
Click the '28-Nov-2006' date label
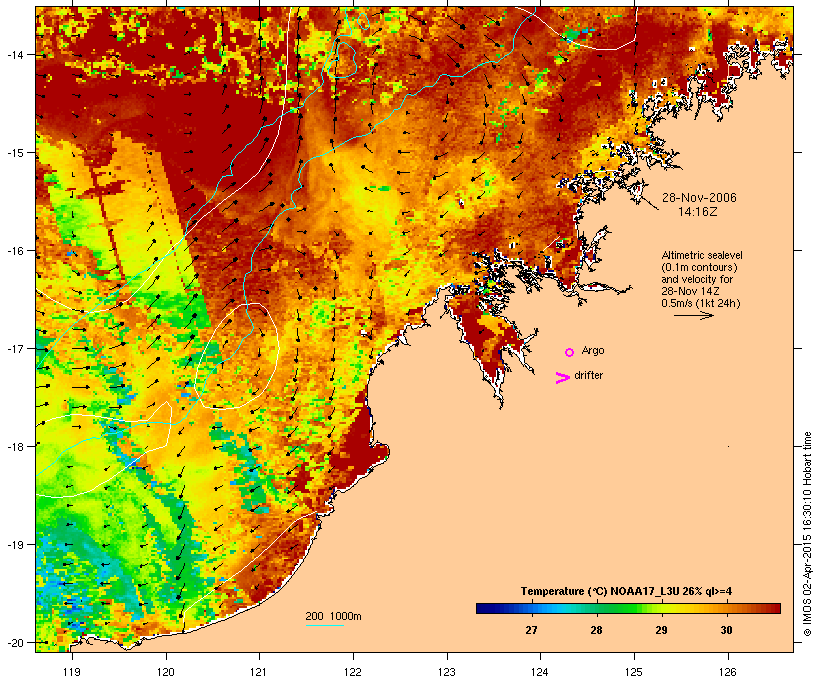point(699,198)
